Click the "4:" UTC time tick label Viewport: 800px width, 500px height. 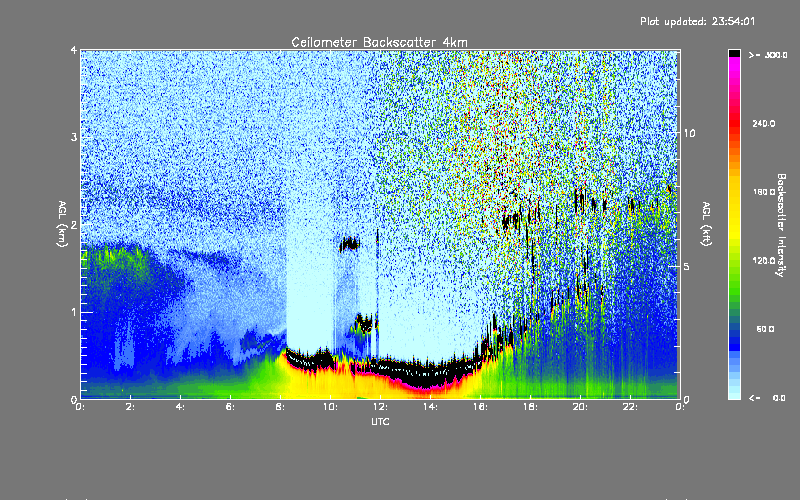(181, 407)
